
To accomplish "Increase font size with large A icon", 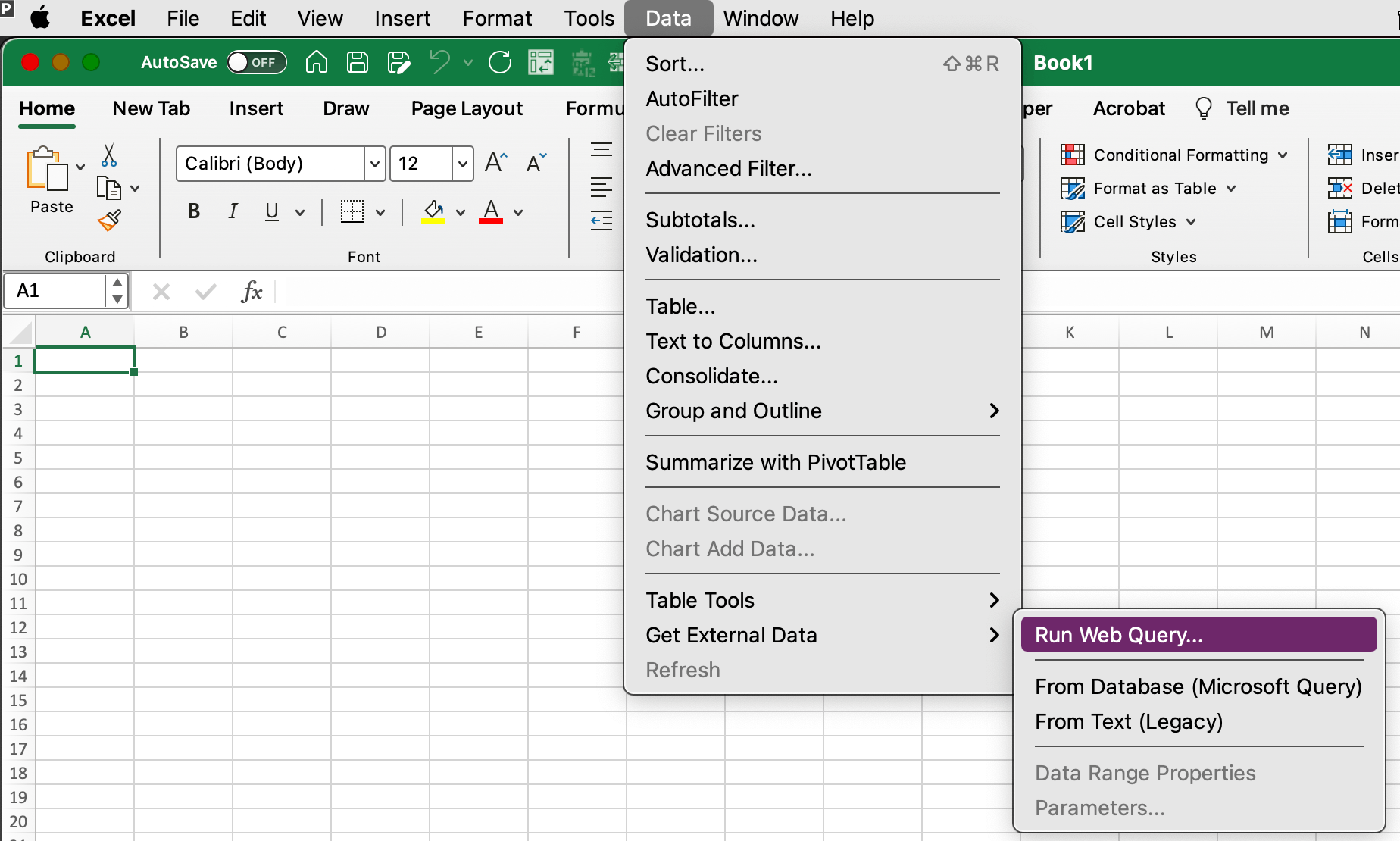I will [x=495, y=163].
